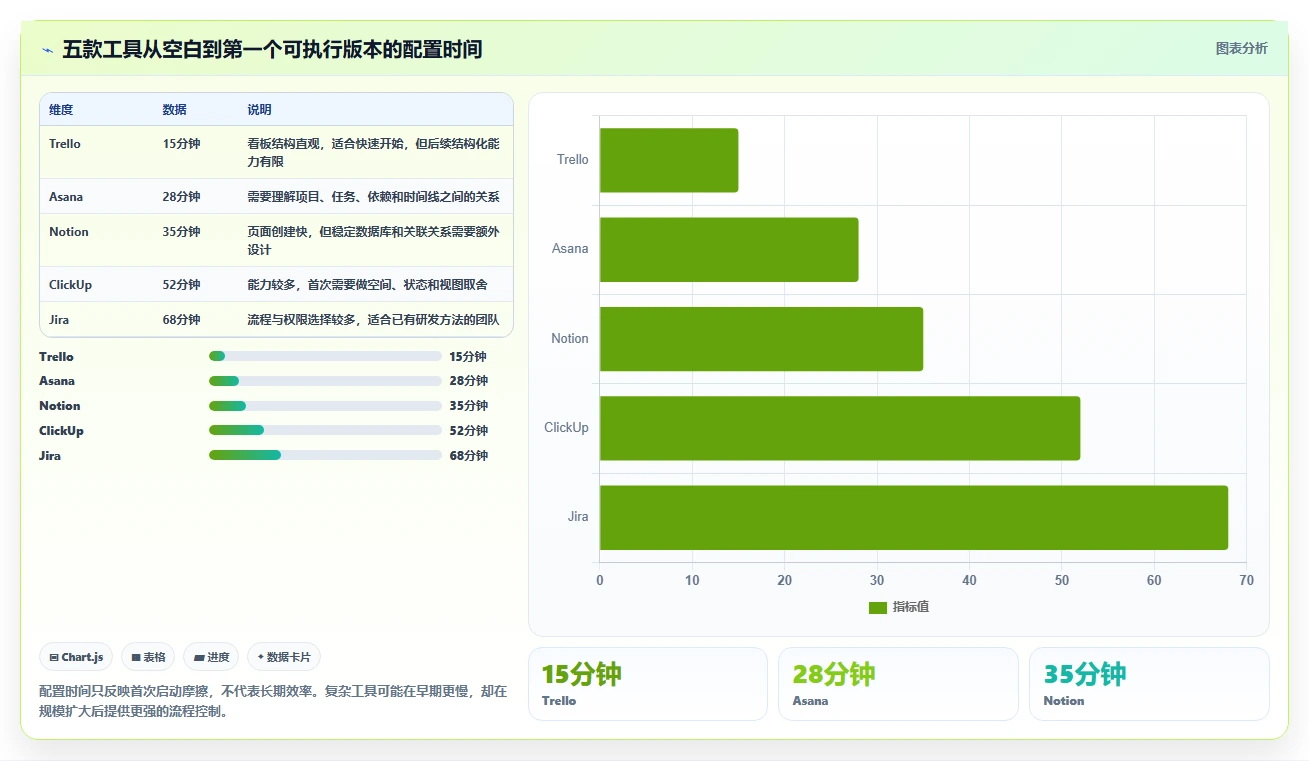
Task: Click the green 指标值 legend color box
Action: pyautogui.click(x=878, y=608)
